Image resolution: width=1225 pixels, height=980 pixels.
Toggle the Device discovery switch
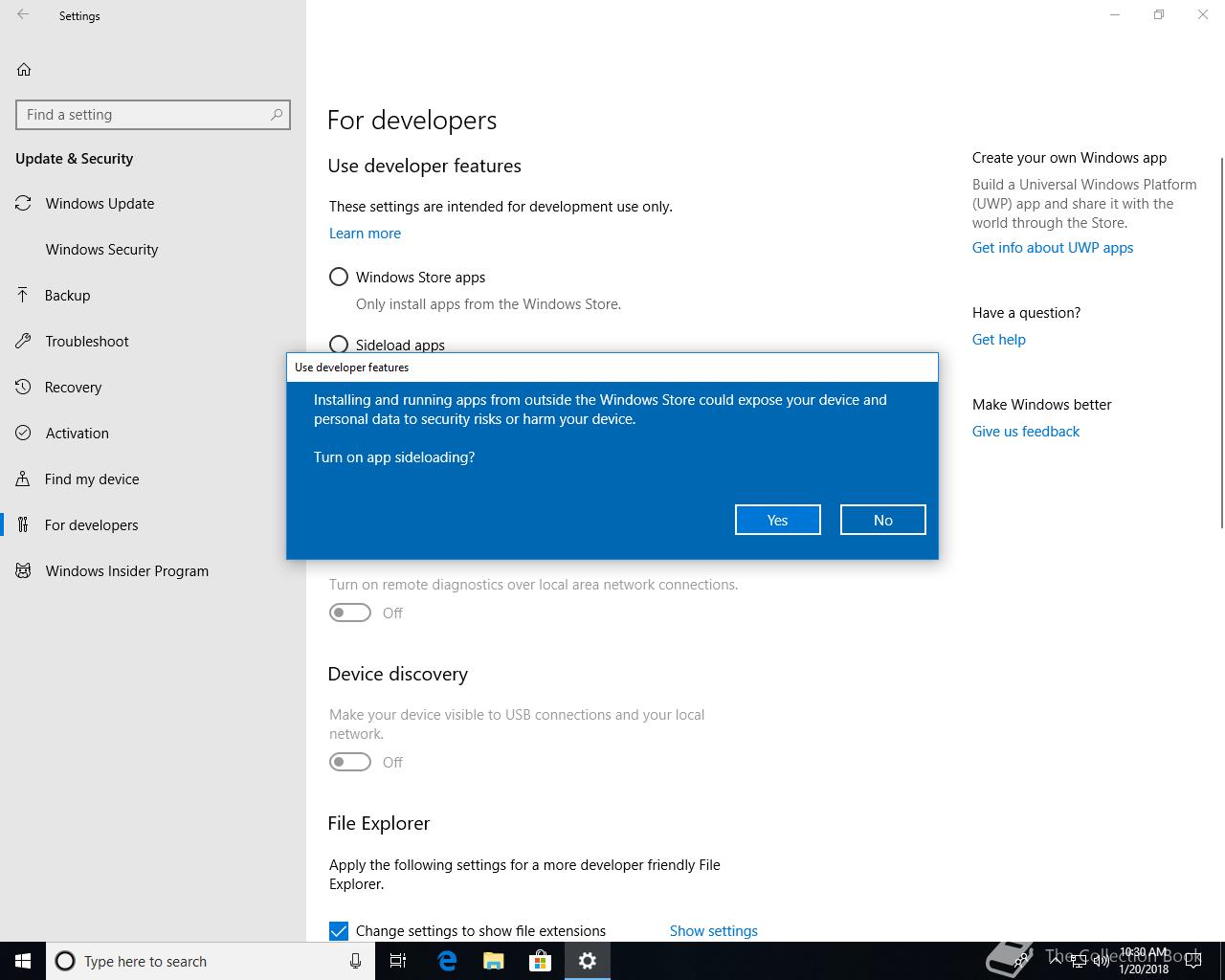350,762
